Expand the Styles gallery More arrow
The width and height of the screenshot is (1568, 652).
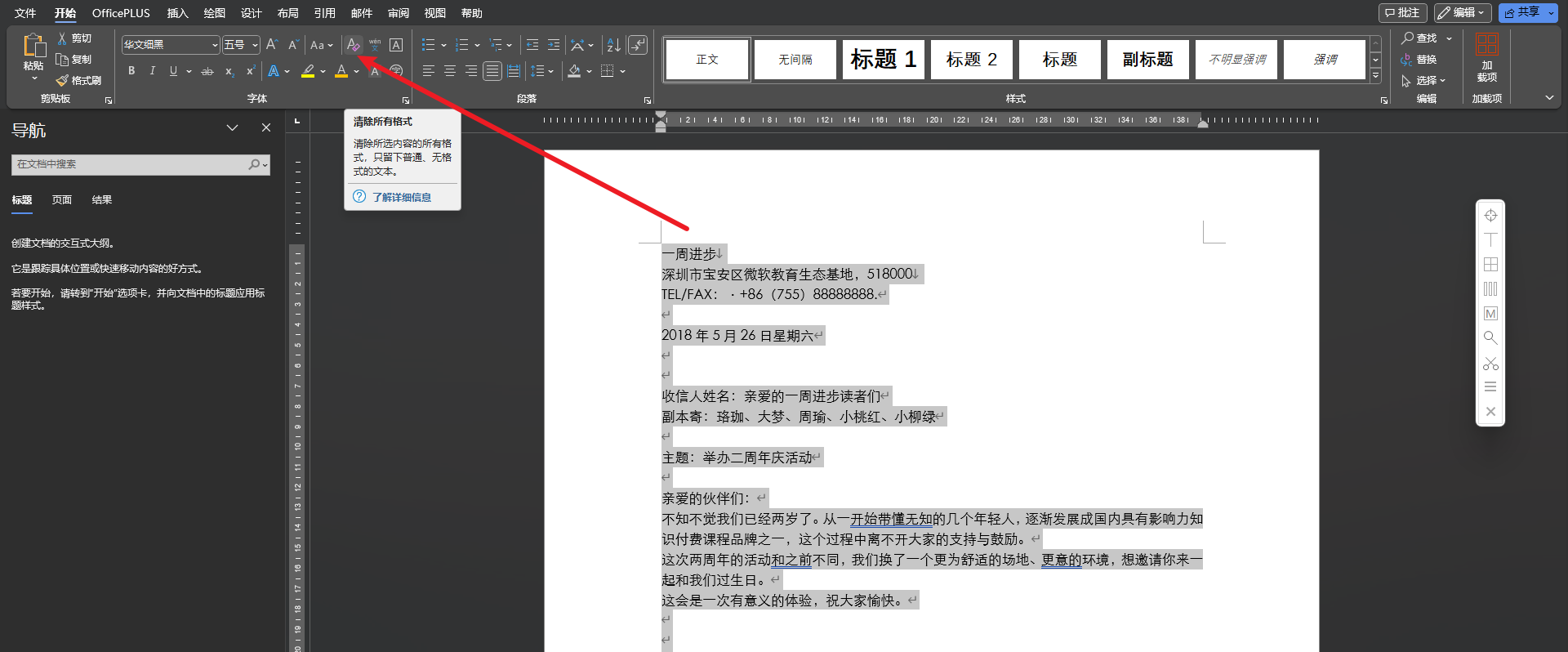1375,76
